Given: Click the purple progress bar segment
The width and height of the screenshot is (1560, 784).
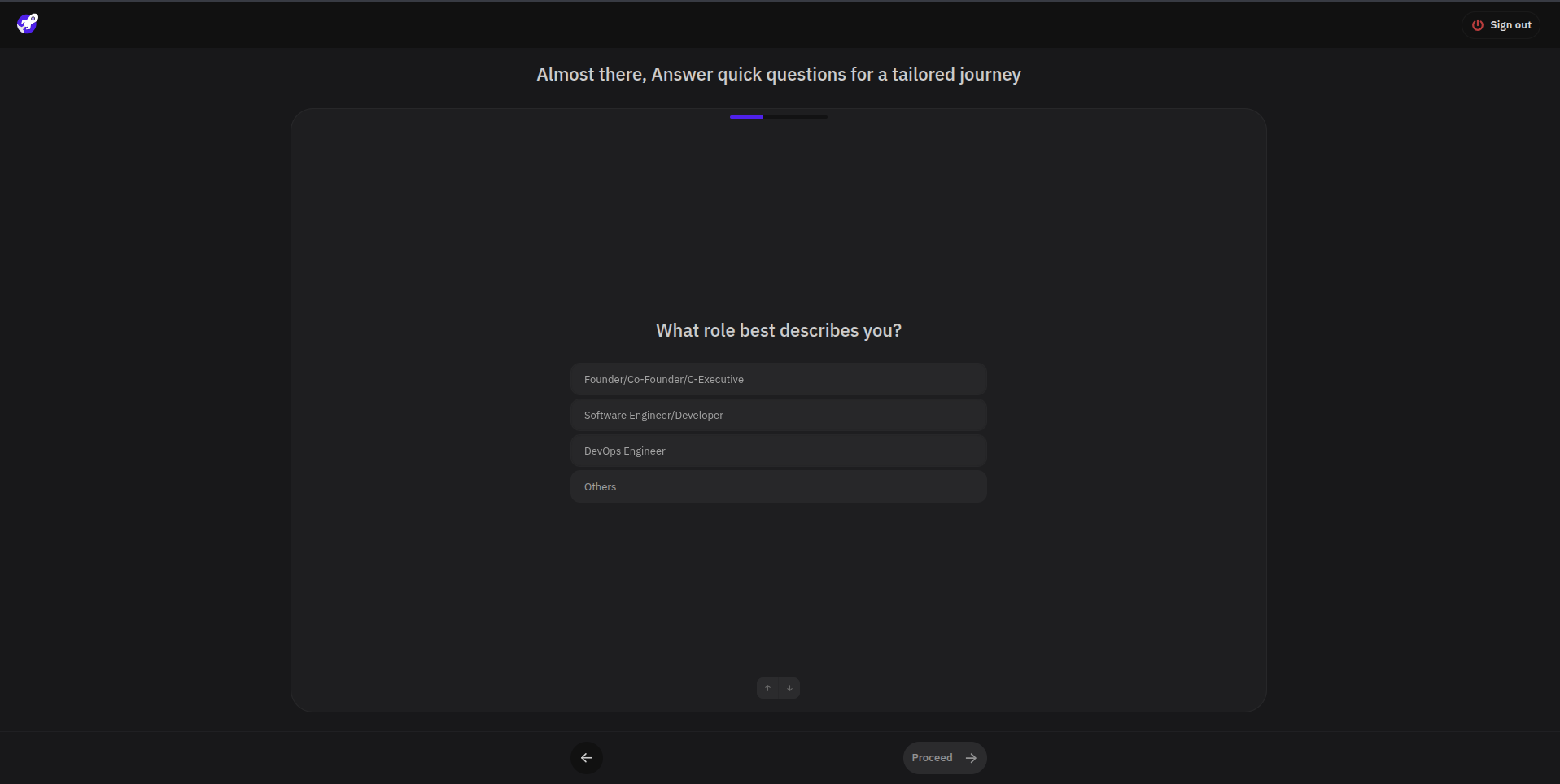Looking at the screenshot, I should tap(746, 117).
